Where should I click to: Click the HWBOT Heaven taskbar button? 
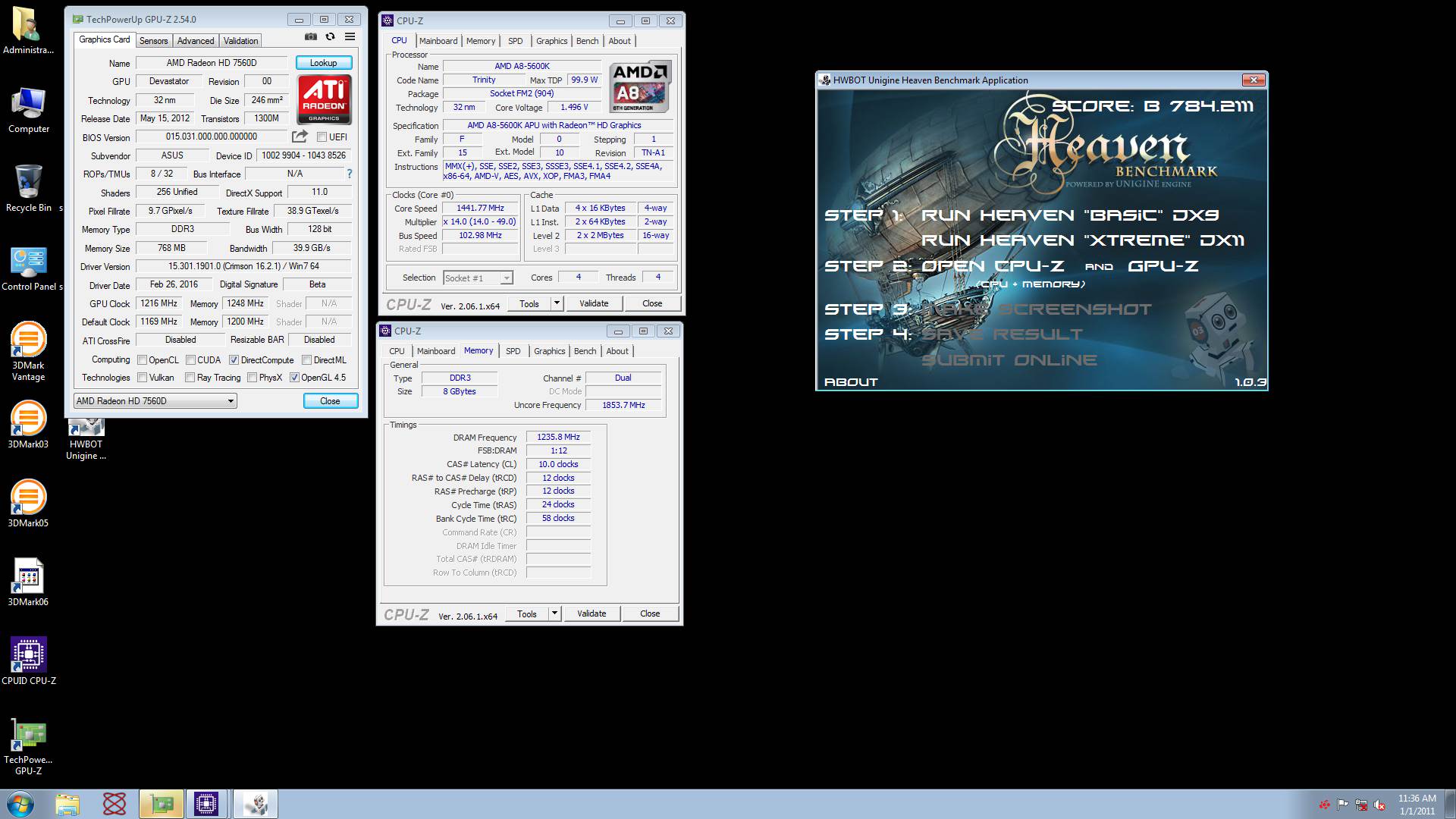(x=255, y=804)
